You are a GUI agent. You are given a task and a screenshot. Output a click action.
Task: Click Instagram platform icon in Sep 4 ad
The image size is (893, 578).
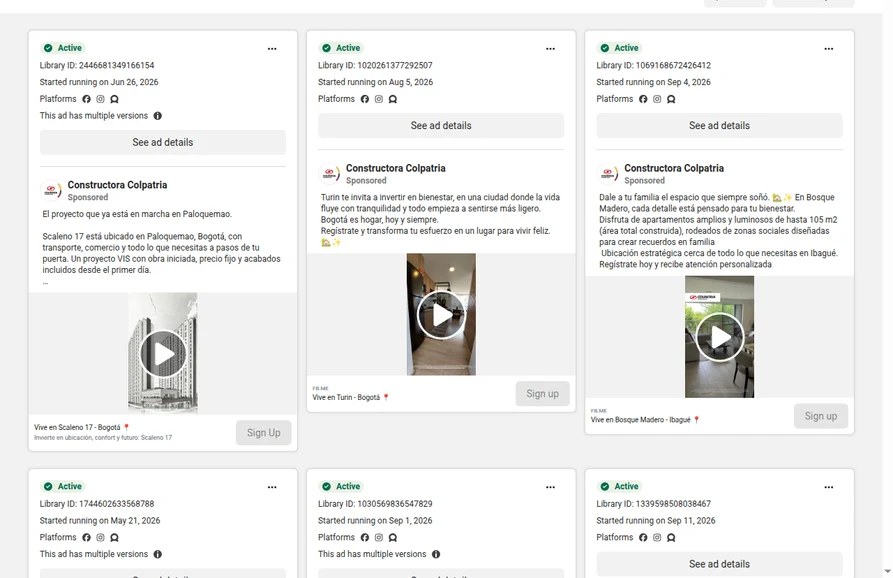657,99
